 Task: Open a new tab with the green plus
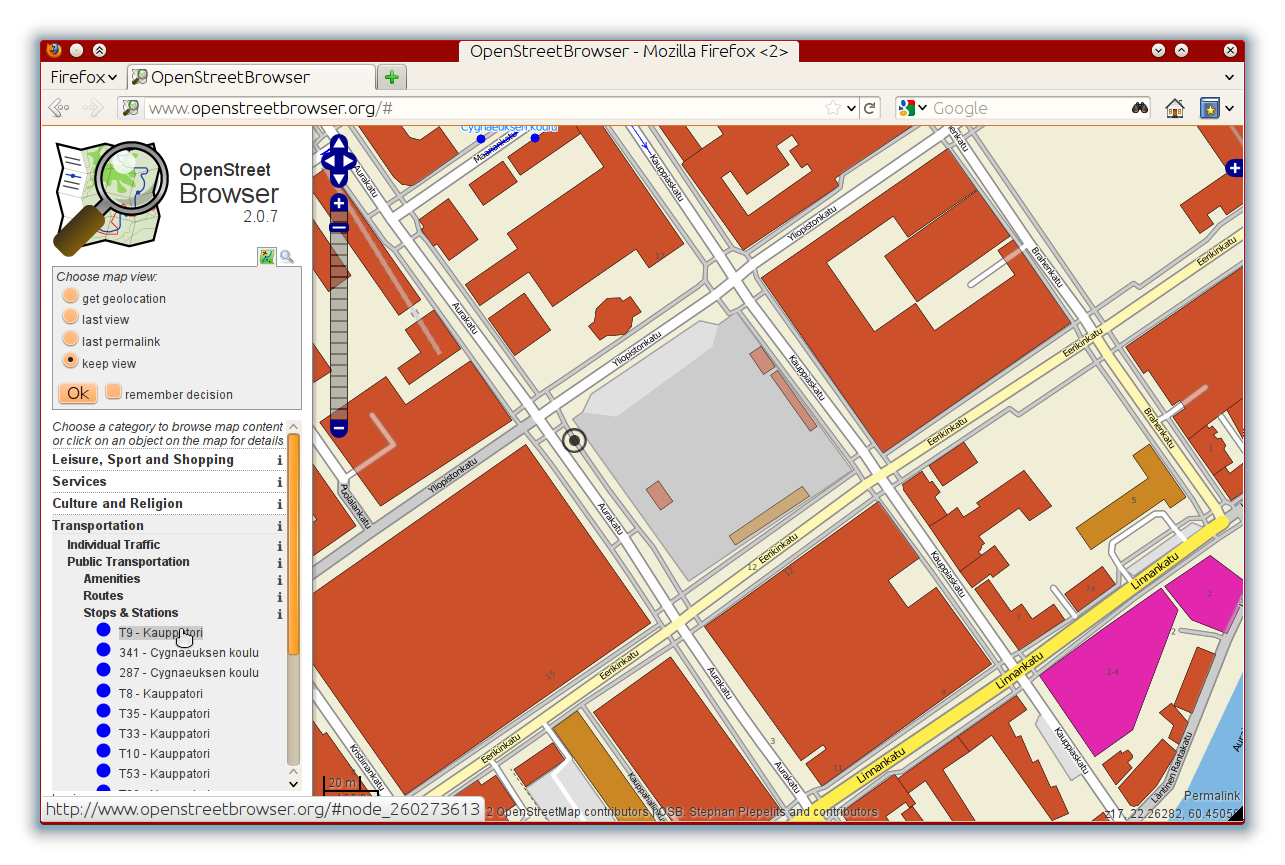click(x=392, y=77)
